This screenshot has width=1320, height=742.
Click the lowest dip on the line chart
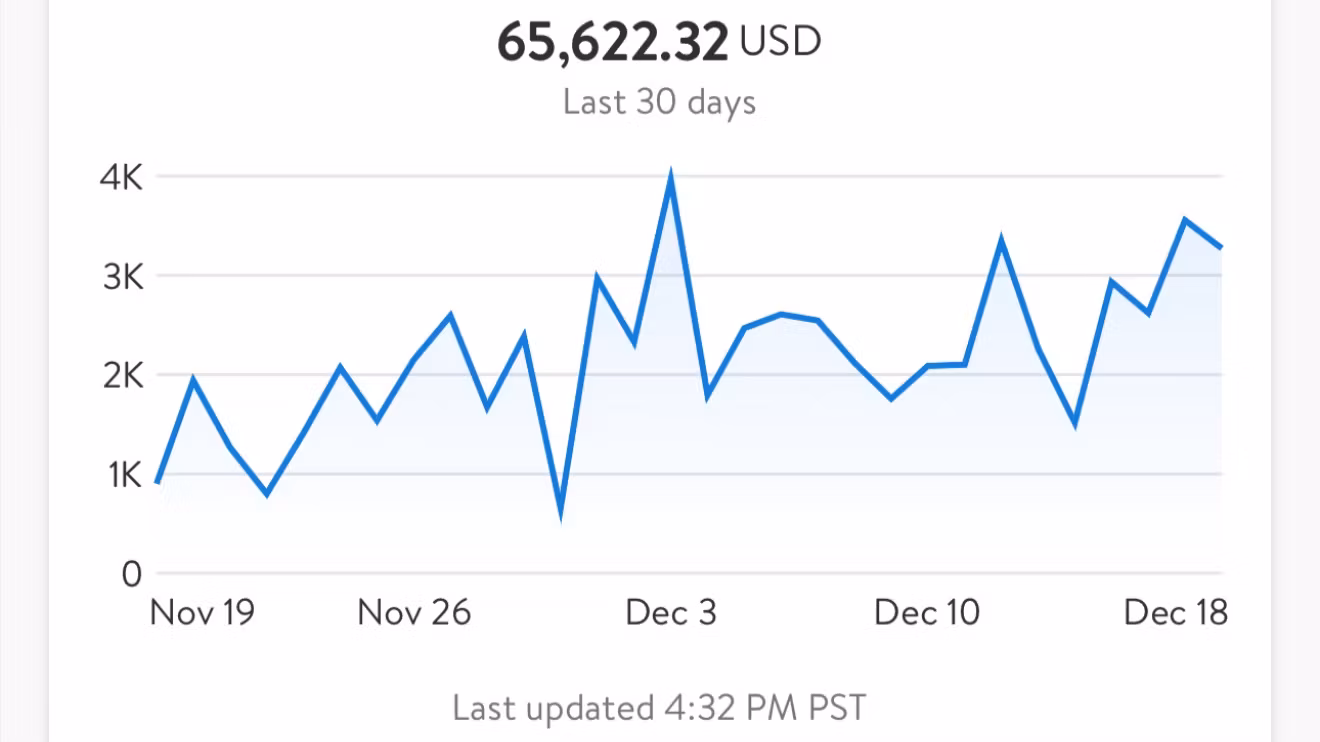pyautogui.click(x=560, y=514)
